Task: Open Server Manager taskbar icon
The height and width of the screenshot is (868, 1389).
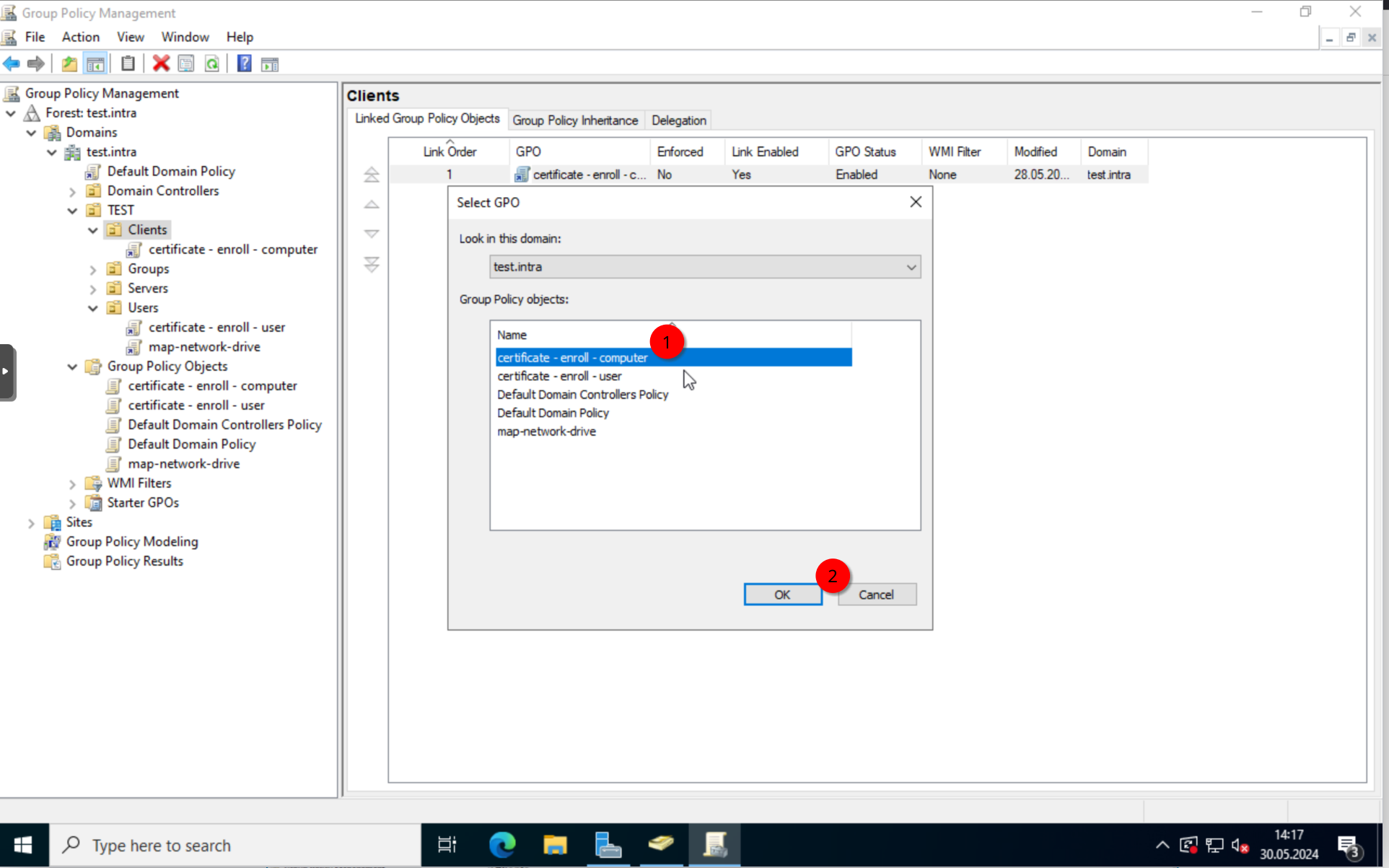Action: (x=608, y=844)
